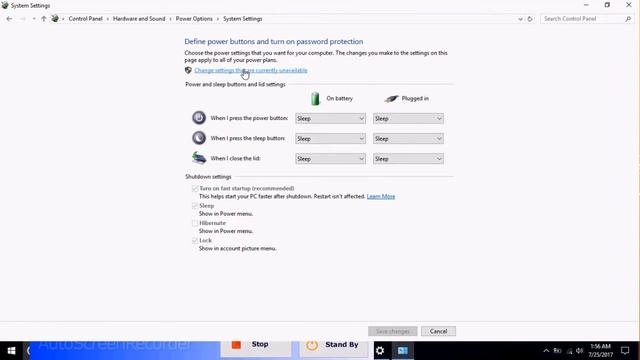Screen dimensions: 640x360
Task: Open power button On battery dropdown
Action: click(330, 118)
